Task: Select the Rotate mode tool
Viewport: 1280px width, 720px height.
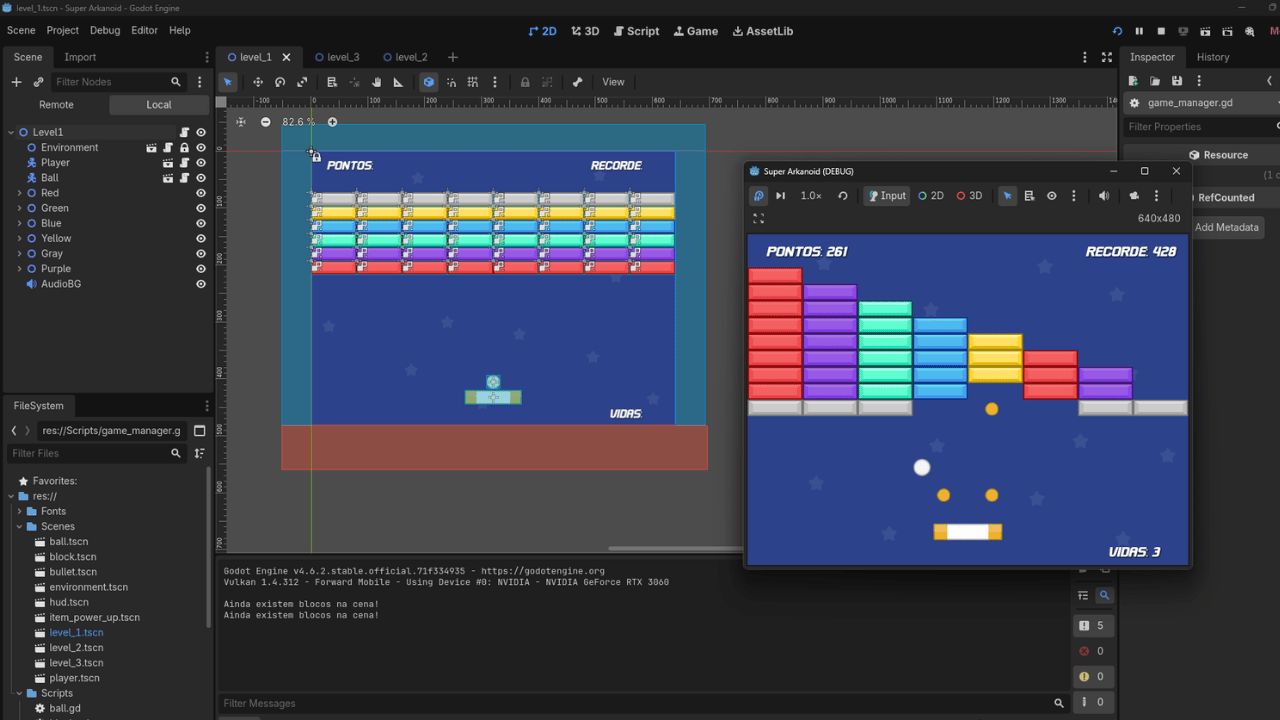Action: click(280, 82)
